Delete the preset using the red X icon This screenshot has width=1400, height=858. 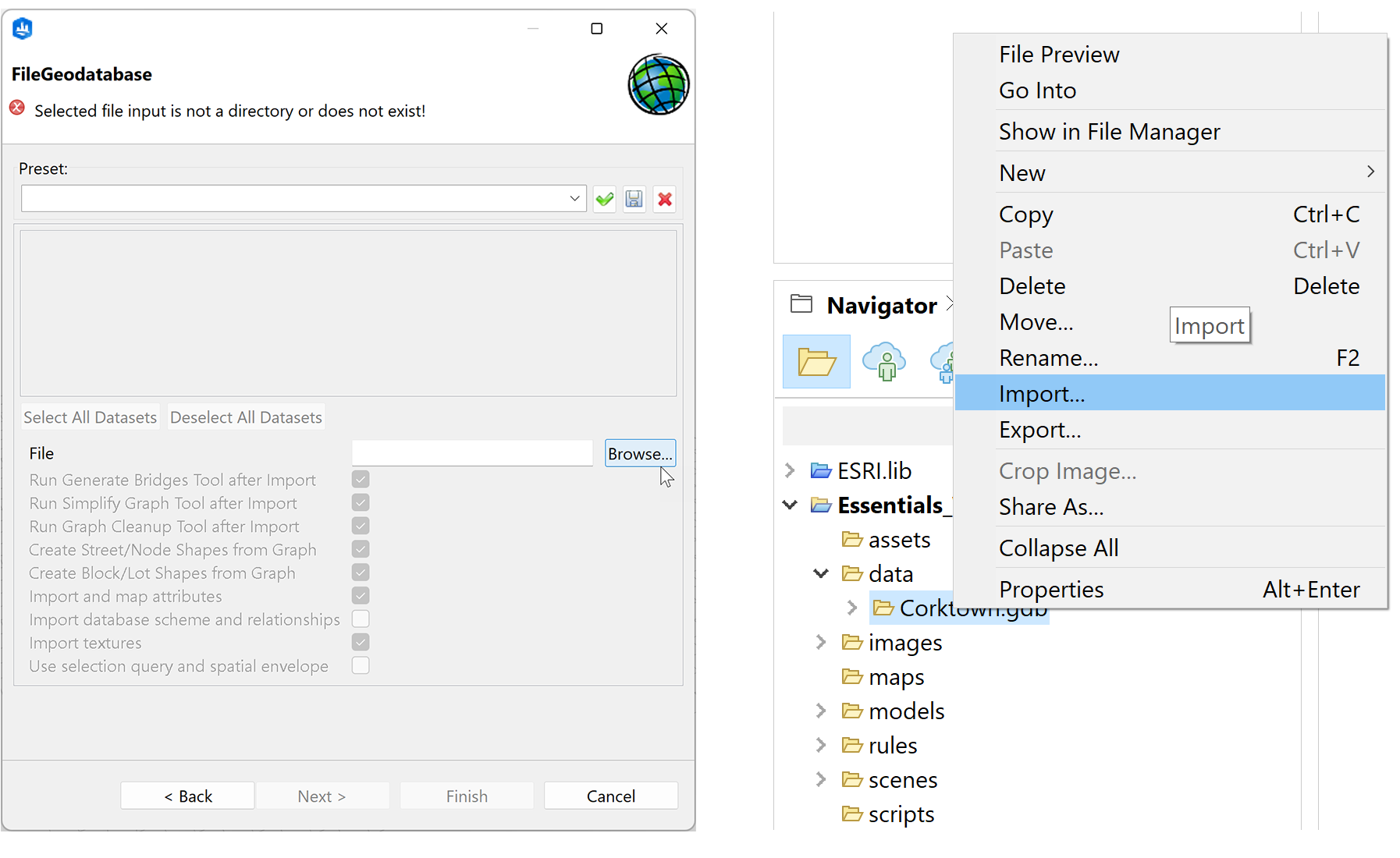coord(664,199)
